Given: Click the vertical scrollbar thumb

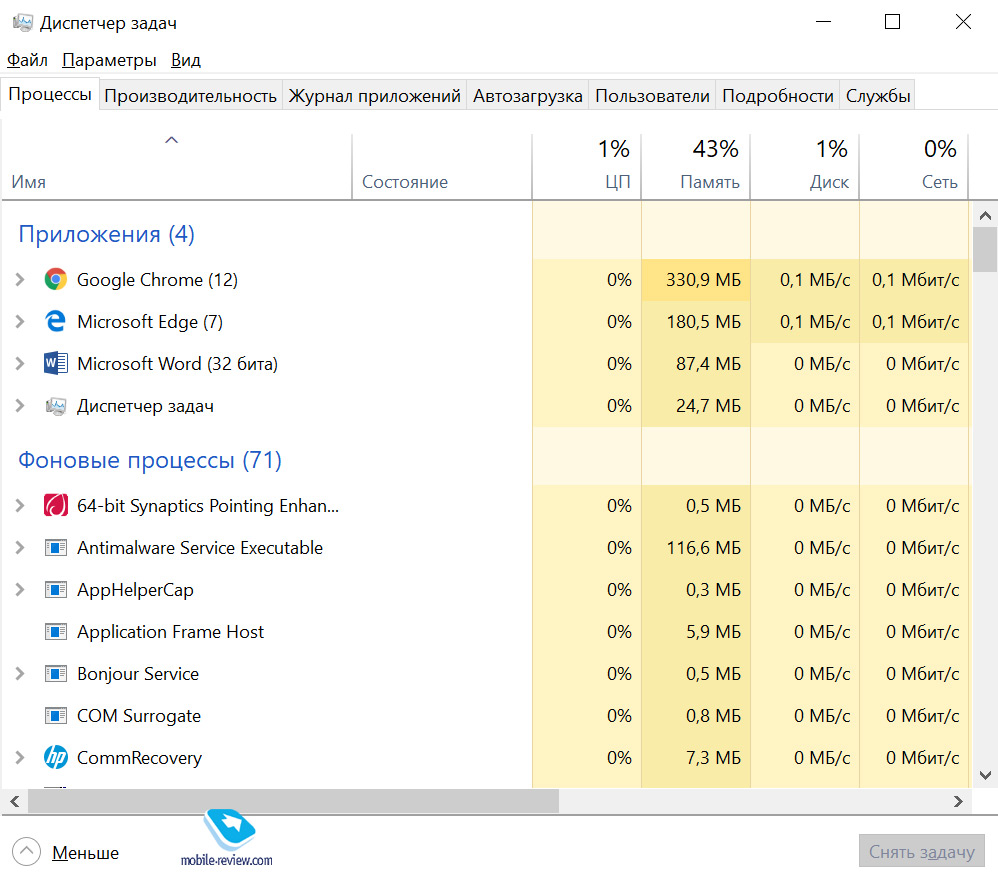Looking at the screenshot, I should 985,250.
